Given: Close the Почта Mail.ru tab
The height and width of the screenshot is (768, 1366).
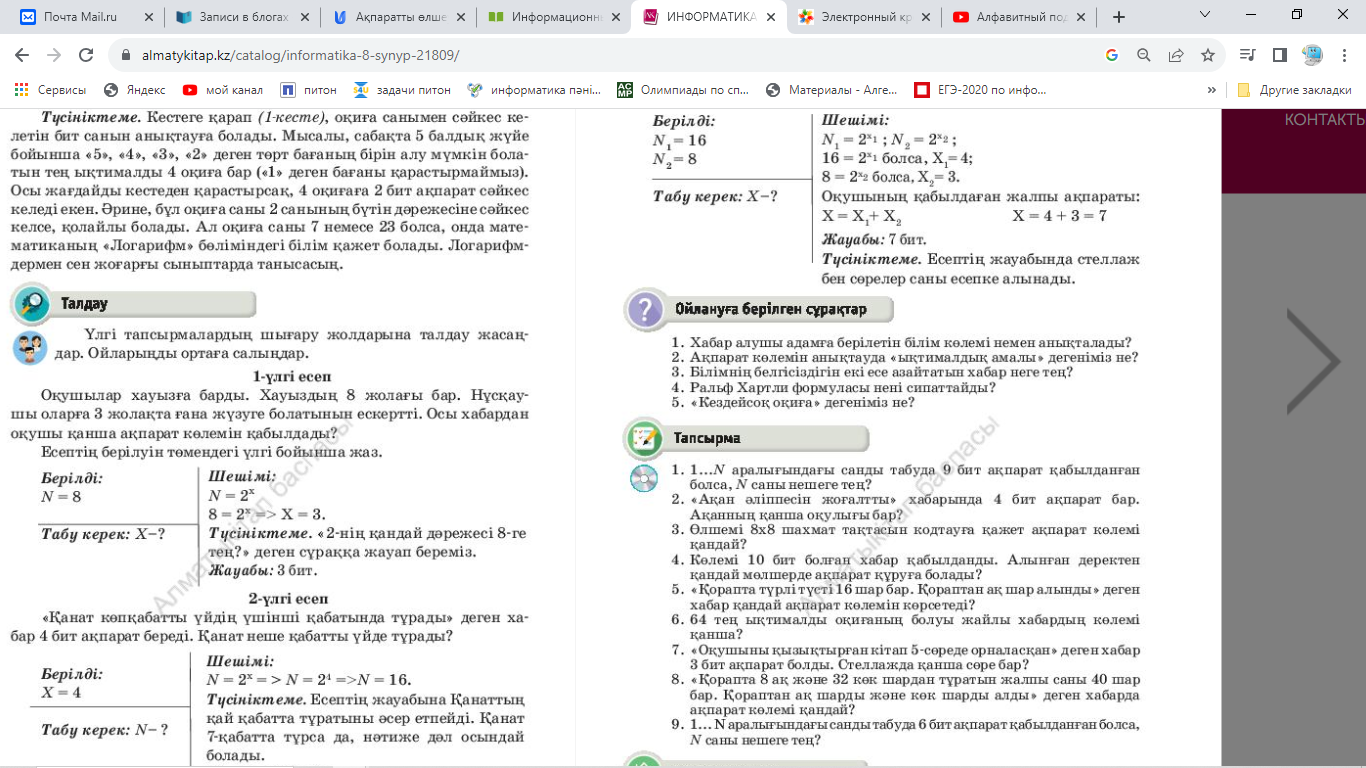Looking at the screenshot, I should [x=148, y=17].
